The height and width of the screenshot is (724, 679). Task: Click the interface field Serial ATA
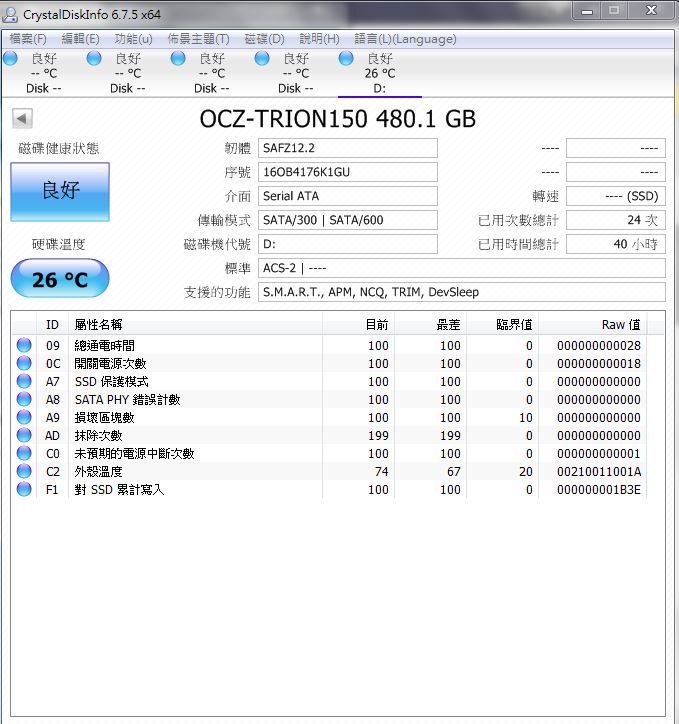pyautogui.click(x=348, y=196)
